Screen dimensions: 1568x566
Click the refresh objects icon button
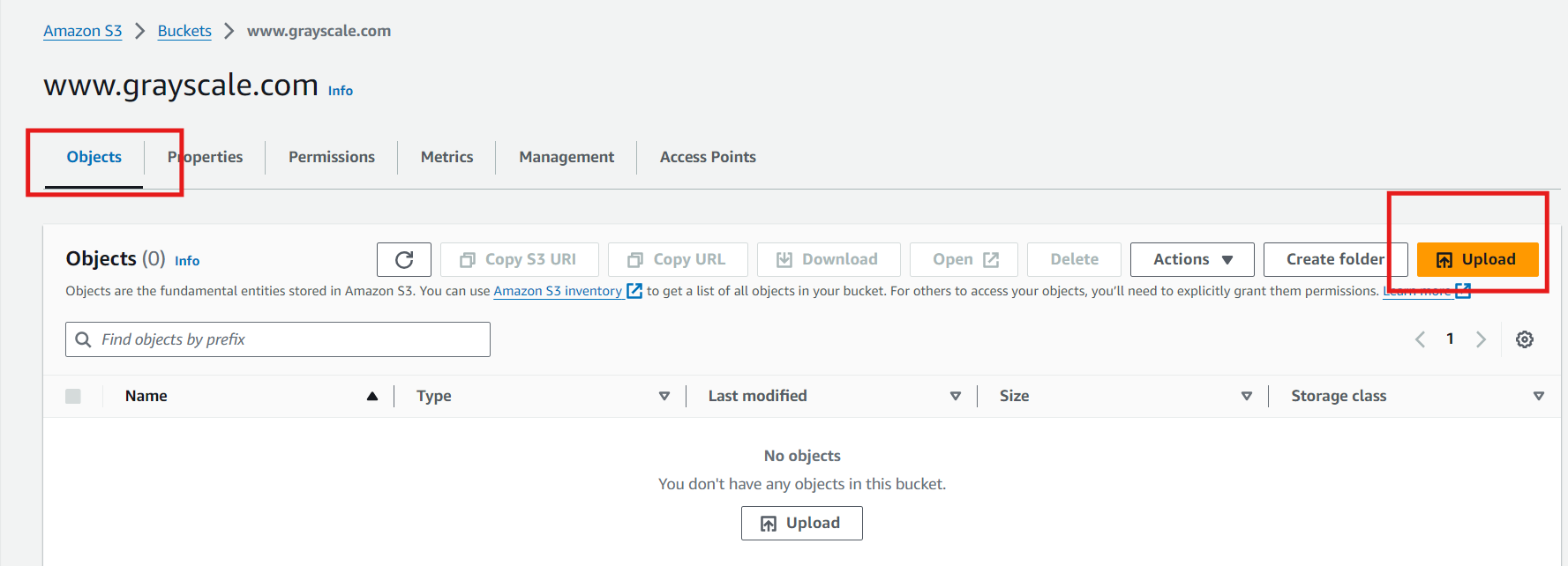tap(404, 259)
